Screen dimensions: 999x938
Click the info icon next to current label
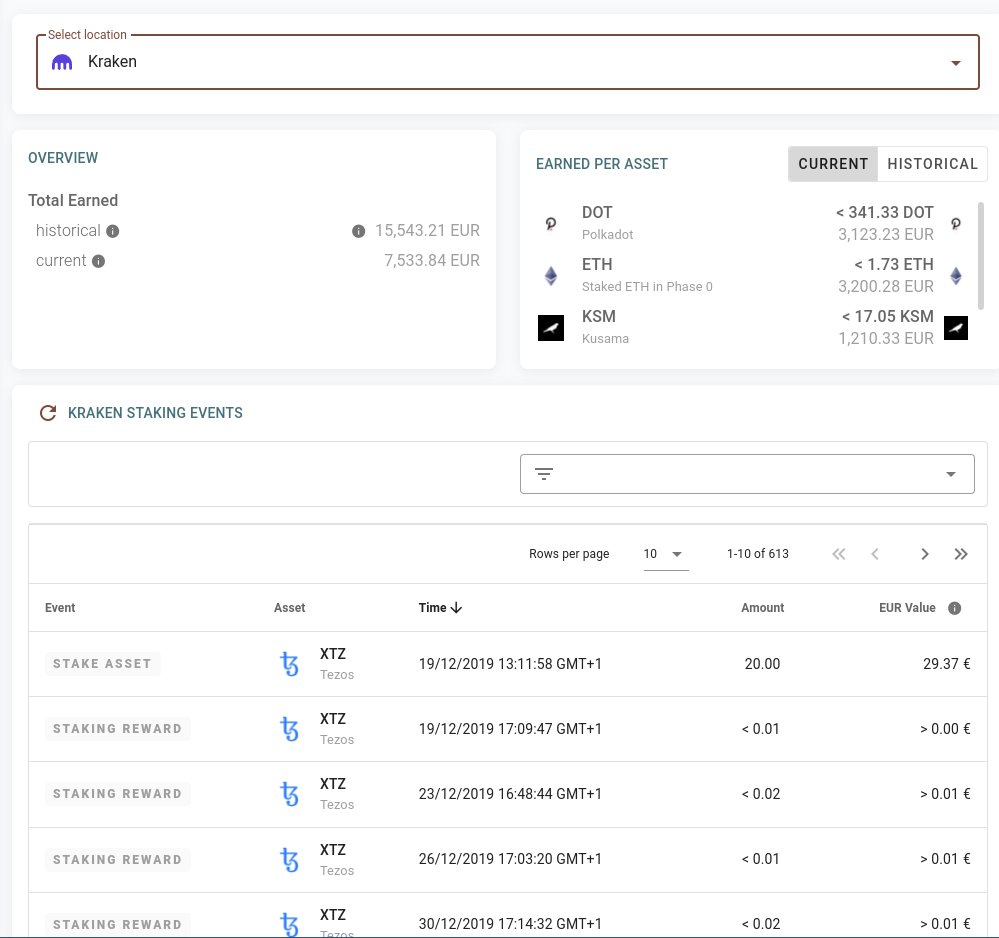(98, 261)
